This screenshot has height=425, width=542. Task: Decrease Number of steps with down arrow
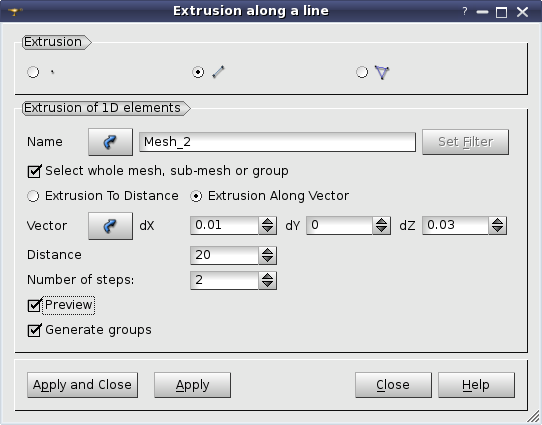(268, 284)
